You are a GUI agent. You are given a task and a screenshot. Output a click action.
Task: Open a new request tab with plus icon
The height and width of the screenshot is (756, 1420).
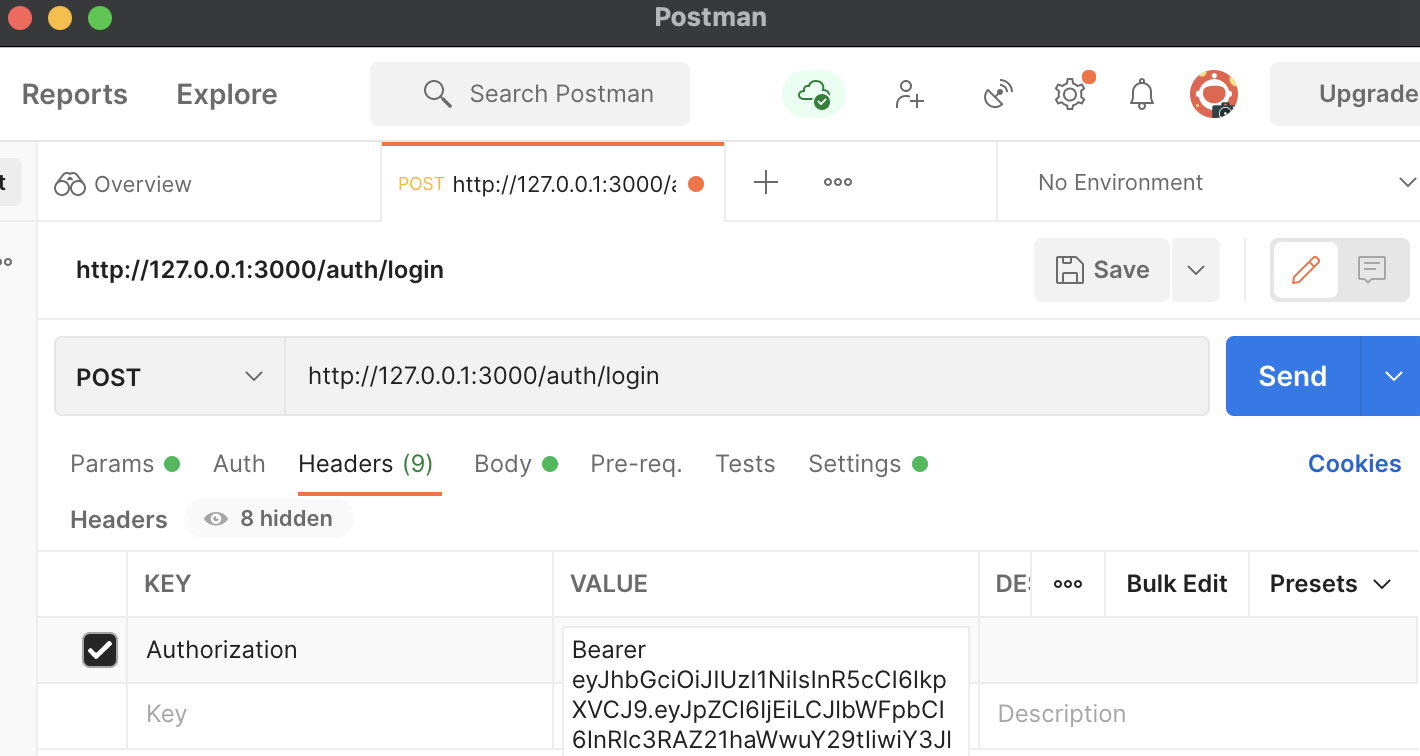765,182
